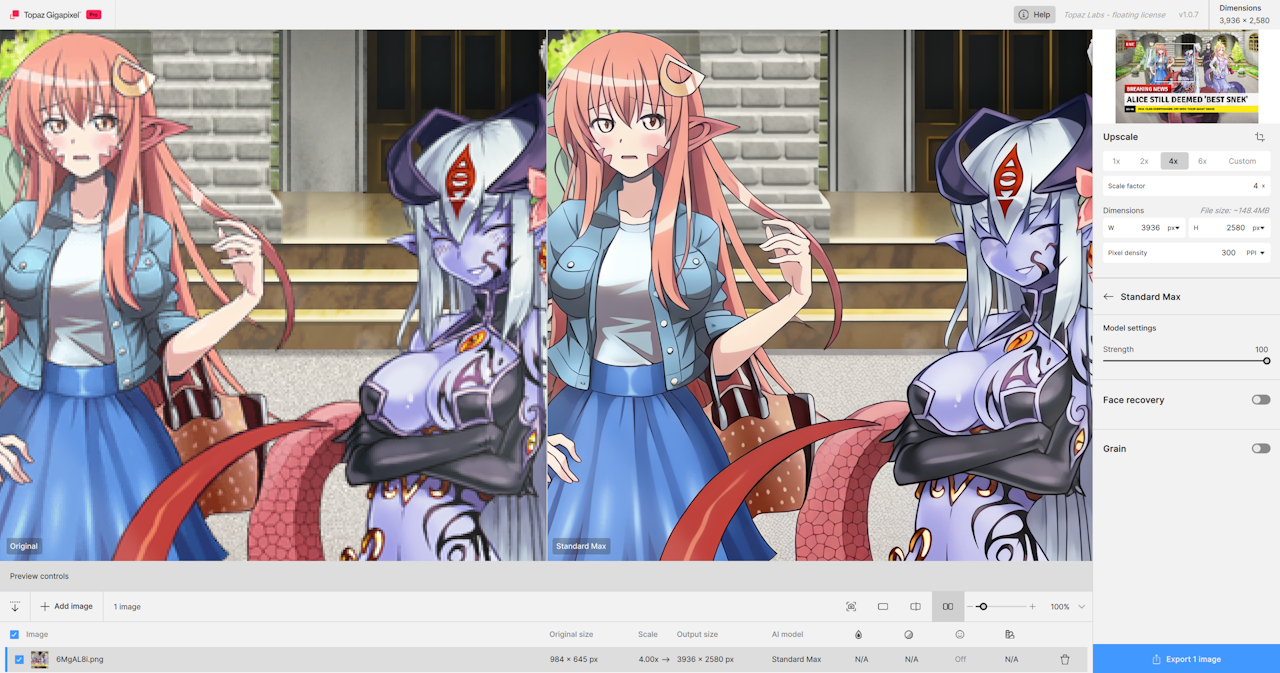Click the Topaz Gigapixel logo icon
The height and width of the screenshot is (673, 1280).
pos(14,15)
